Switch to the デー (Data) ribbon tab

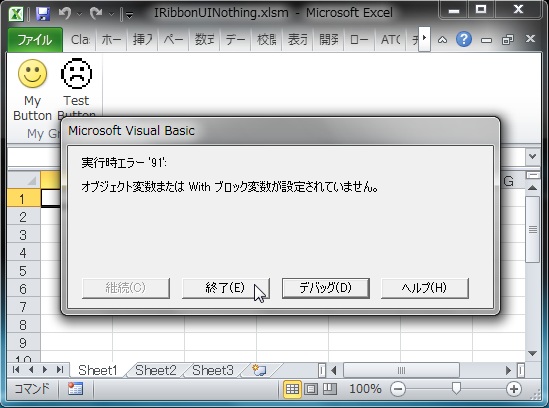point(235,40)
